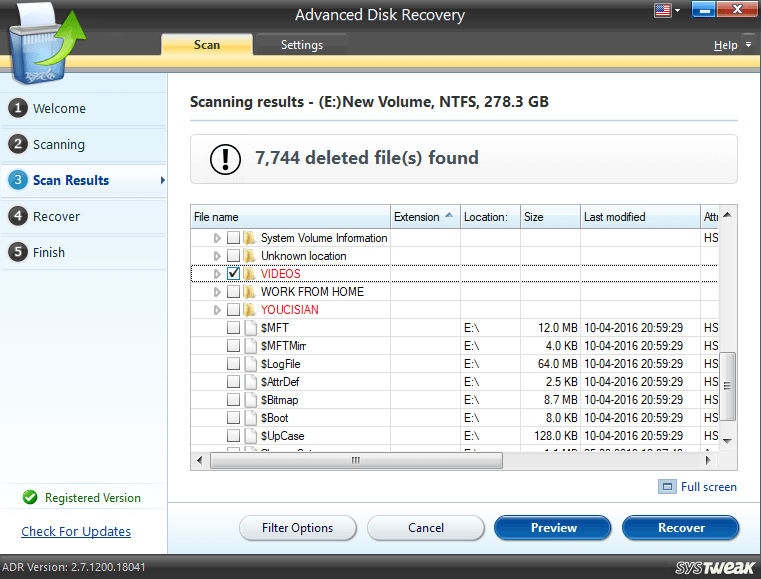
Task: Switch to the Settings tab
Action: coord(301,45)
